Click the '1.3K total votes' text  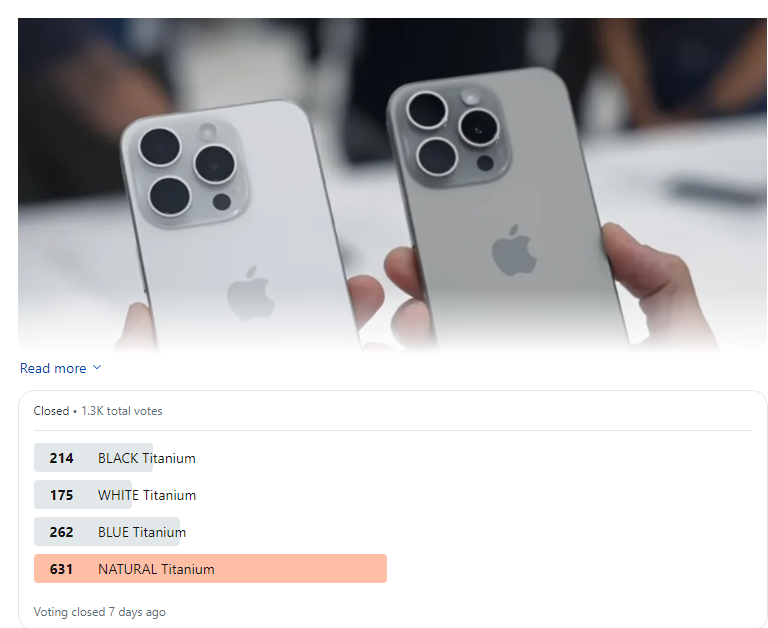click(x=121, y=411)
